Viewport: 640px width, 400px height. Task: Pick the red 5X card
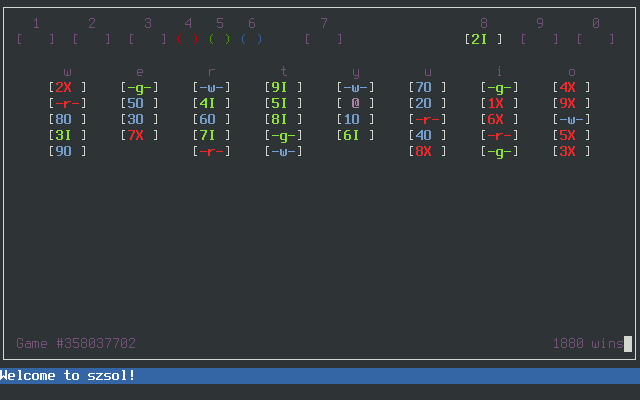click(x=572, y=135)
